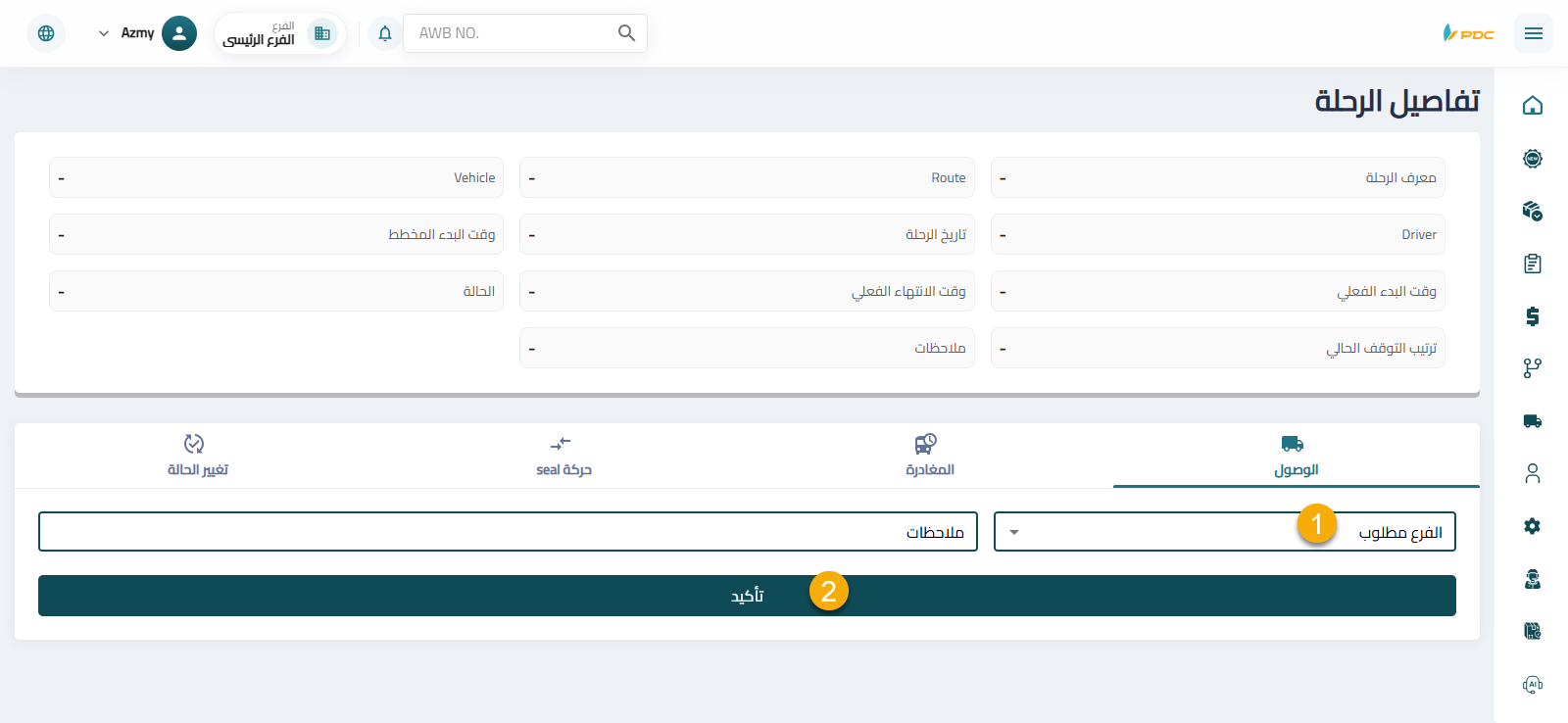Click the NEW badge sidebar icon
The height and width of the screenshot is (723, 1568).
coord(1533,159)
